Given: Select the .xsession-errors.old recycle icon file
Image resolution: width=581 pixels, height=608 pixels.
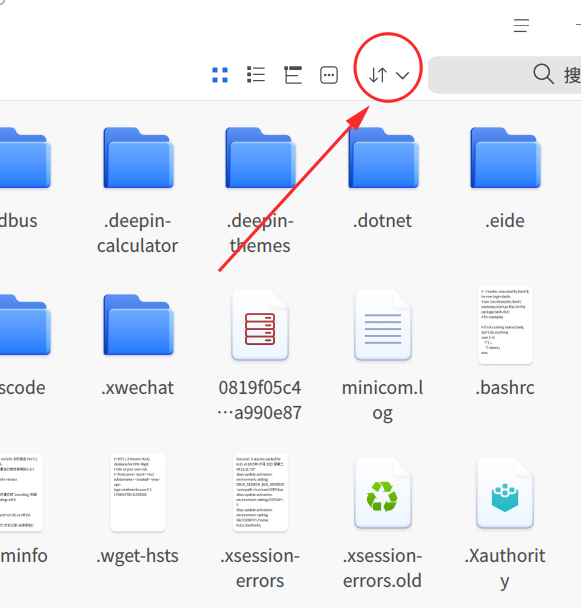Looking at the screenshot, I should click(383, 493).
